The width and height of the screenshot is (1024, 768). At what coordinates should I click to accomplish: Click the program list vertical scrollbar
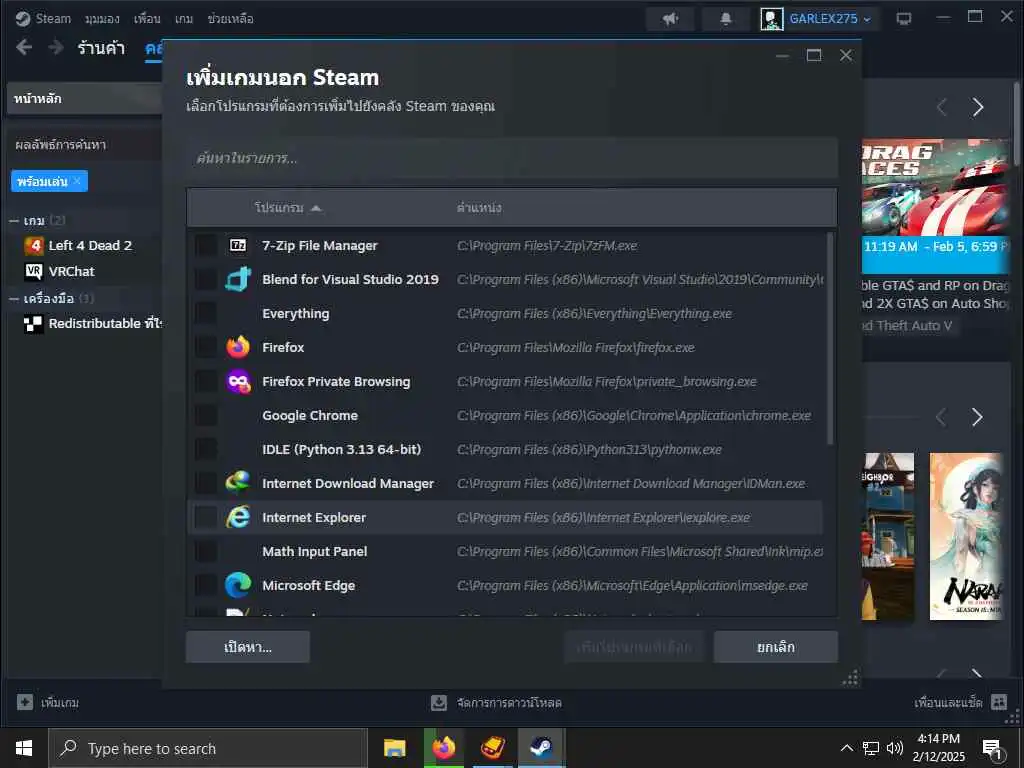[x=830, y=338]
